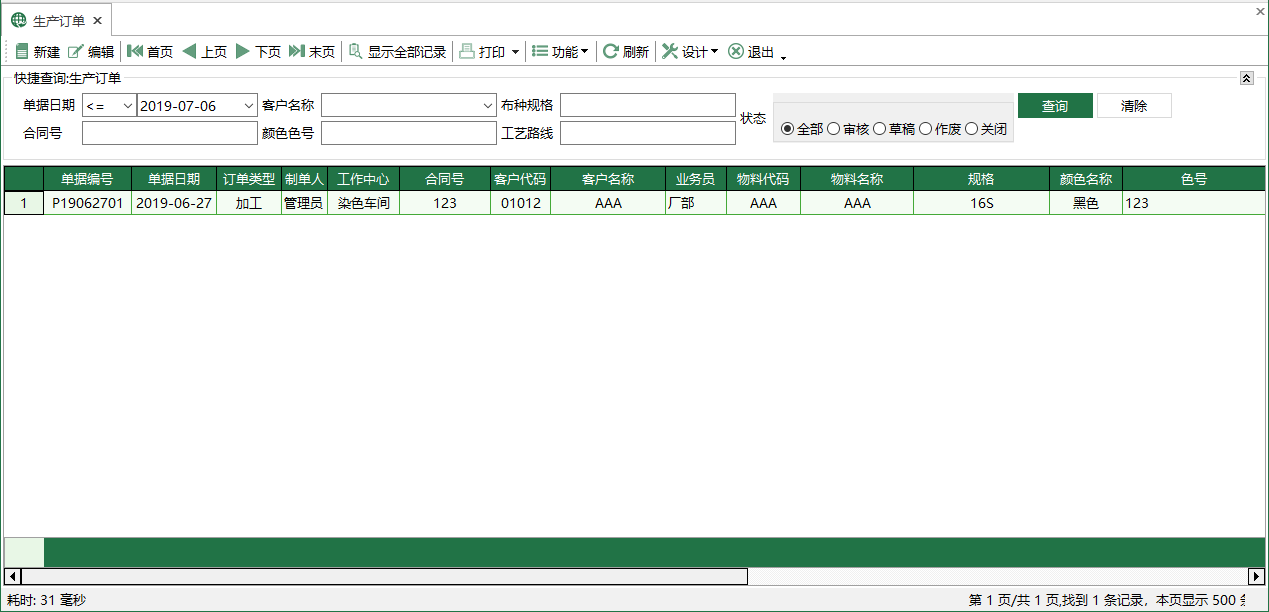Collapse the 快捷查询 quick query panel
The width and height of the screenshot is (1269, 612).
(1246, 78)
